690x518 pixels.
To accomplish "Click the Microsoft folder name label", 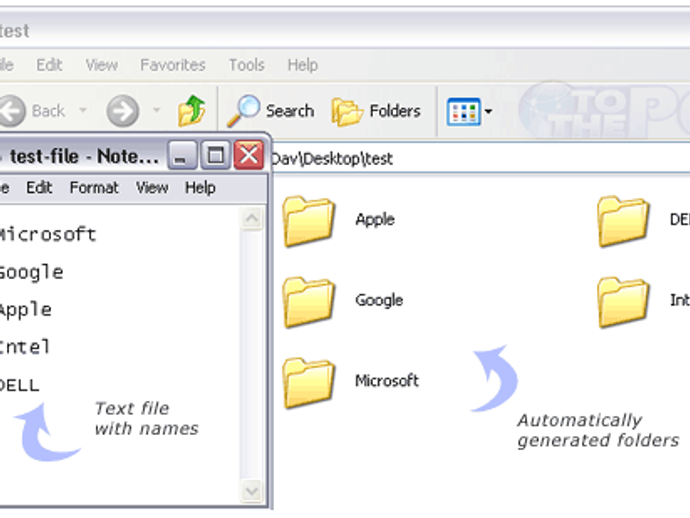I will [387, 381].
